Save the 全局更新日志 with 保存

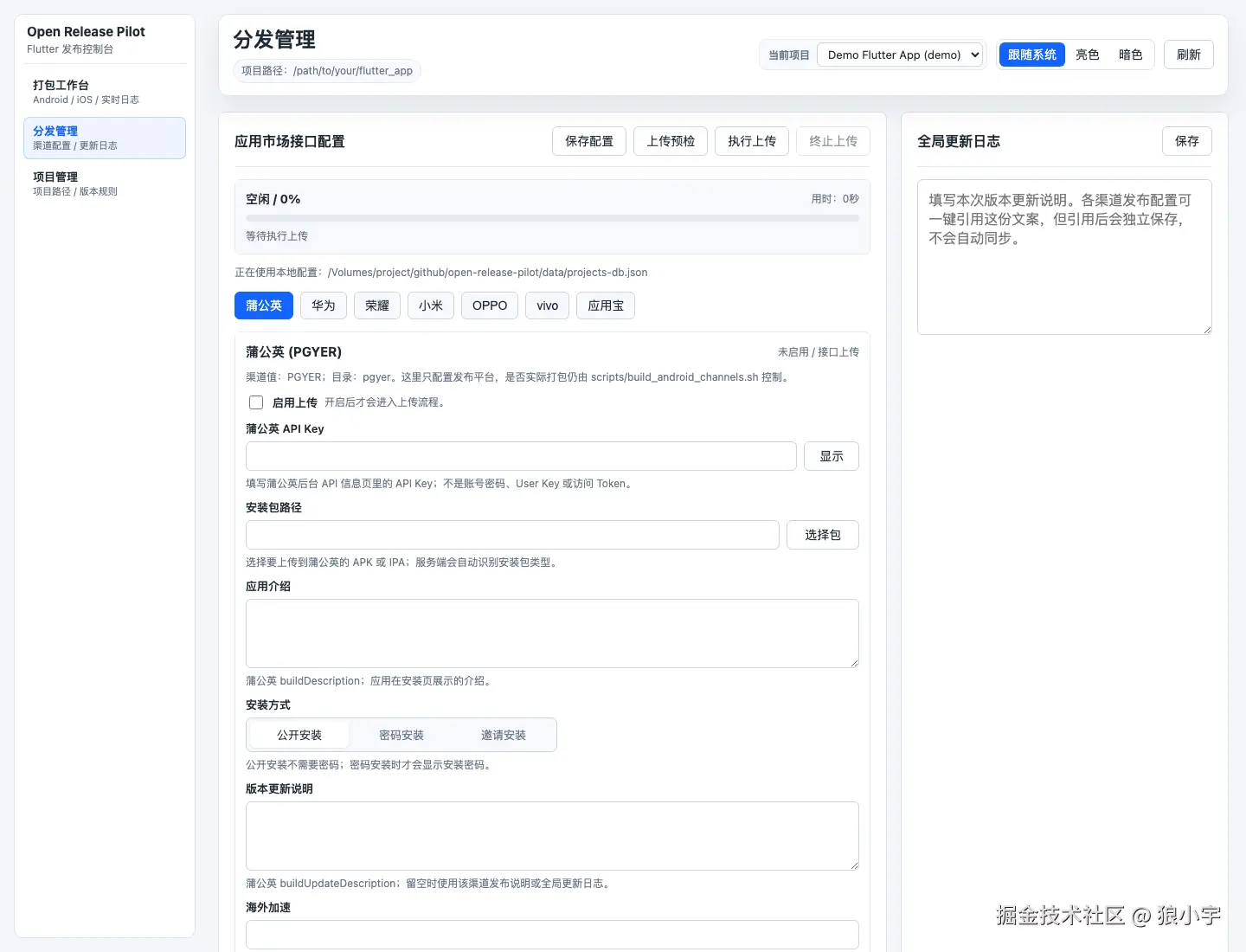coord(1187,141)
